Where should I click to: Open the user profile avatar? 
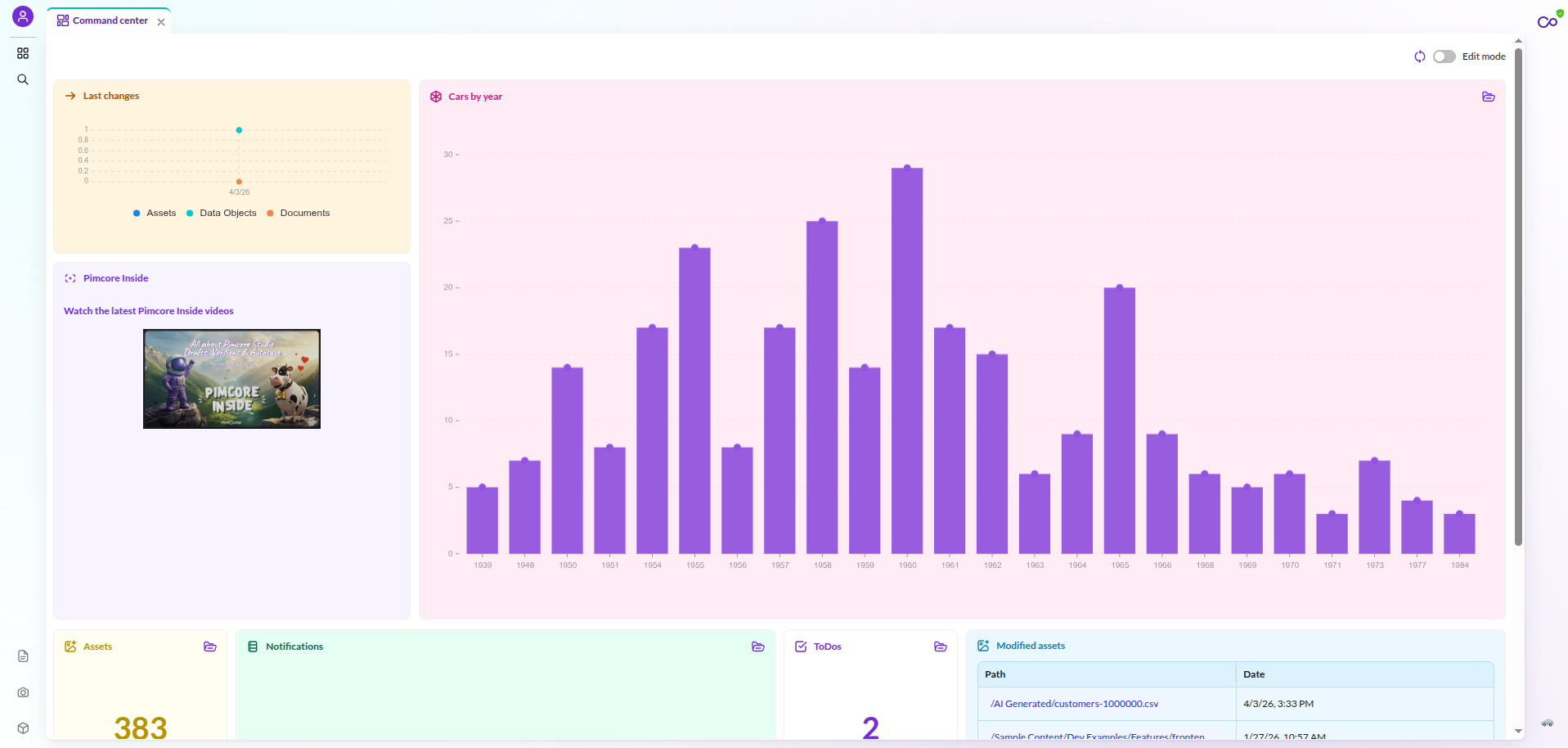tap(23, 16)
